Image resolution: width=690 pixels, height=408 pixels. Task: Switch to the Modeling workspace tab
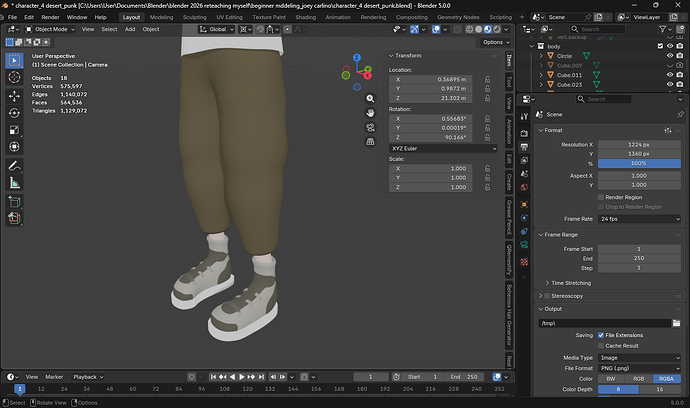(x=161, y=17)
